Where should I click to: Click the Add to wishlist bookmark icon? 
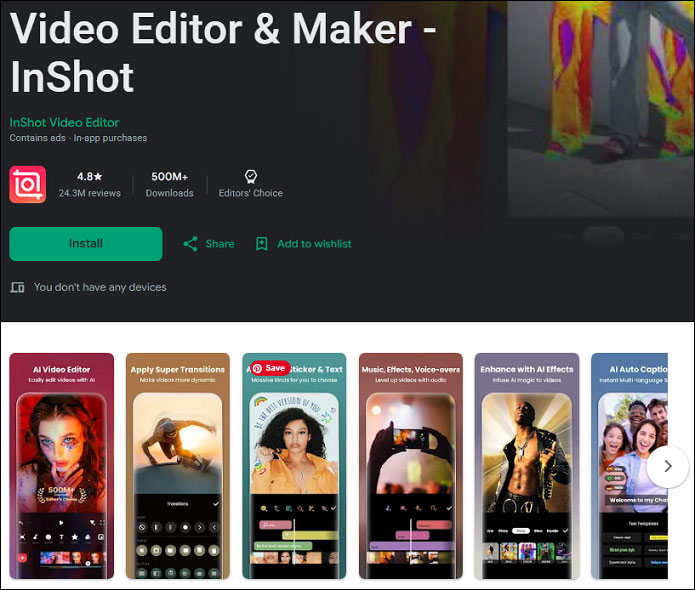pos(262,244)
